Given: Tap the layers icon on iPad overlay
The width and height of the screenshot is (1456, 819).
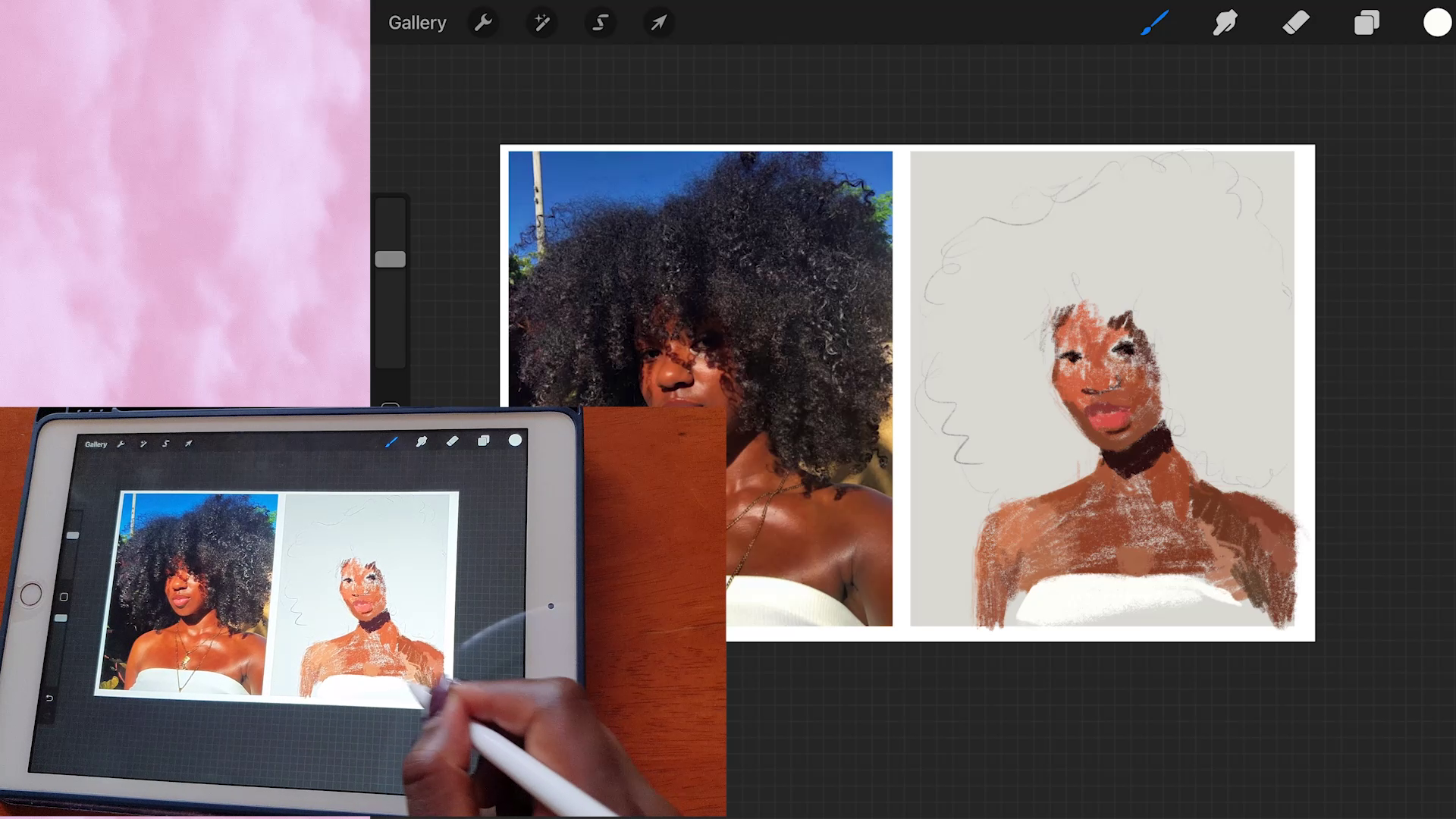Looking at the screenshot, I should click(483, 441).
